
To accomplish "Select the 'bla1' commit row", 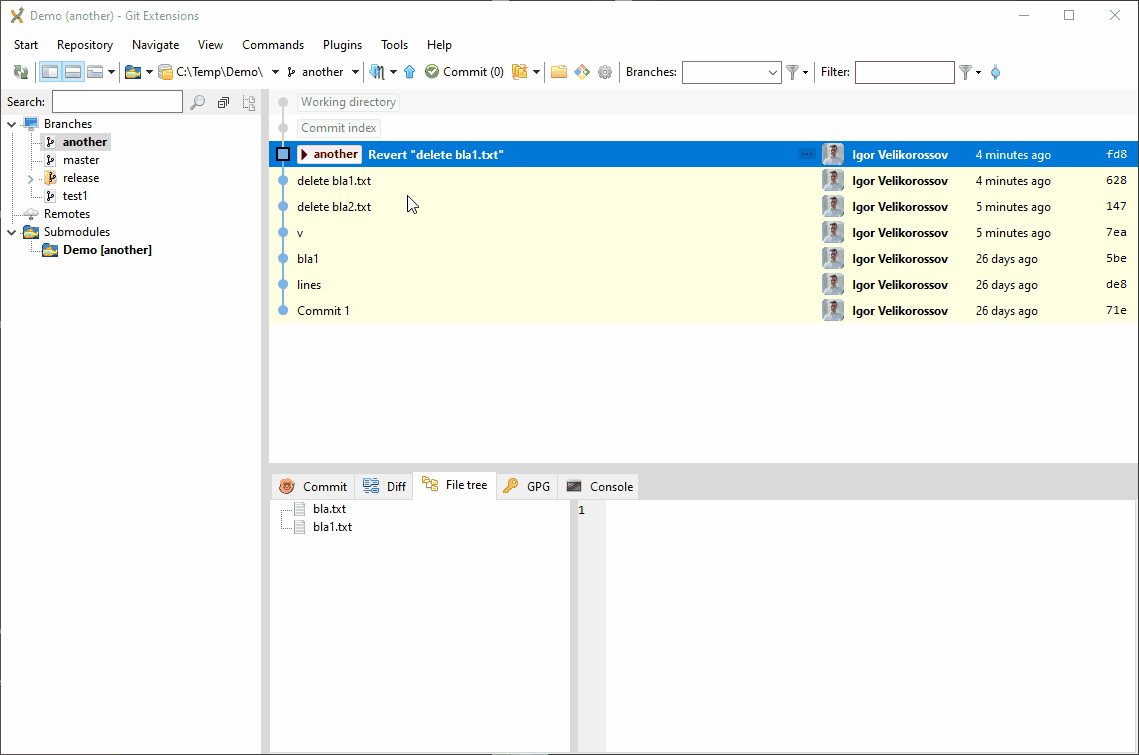I will click(x=703, y=259).
